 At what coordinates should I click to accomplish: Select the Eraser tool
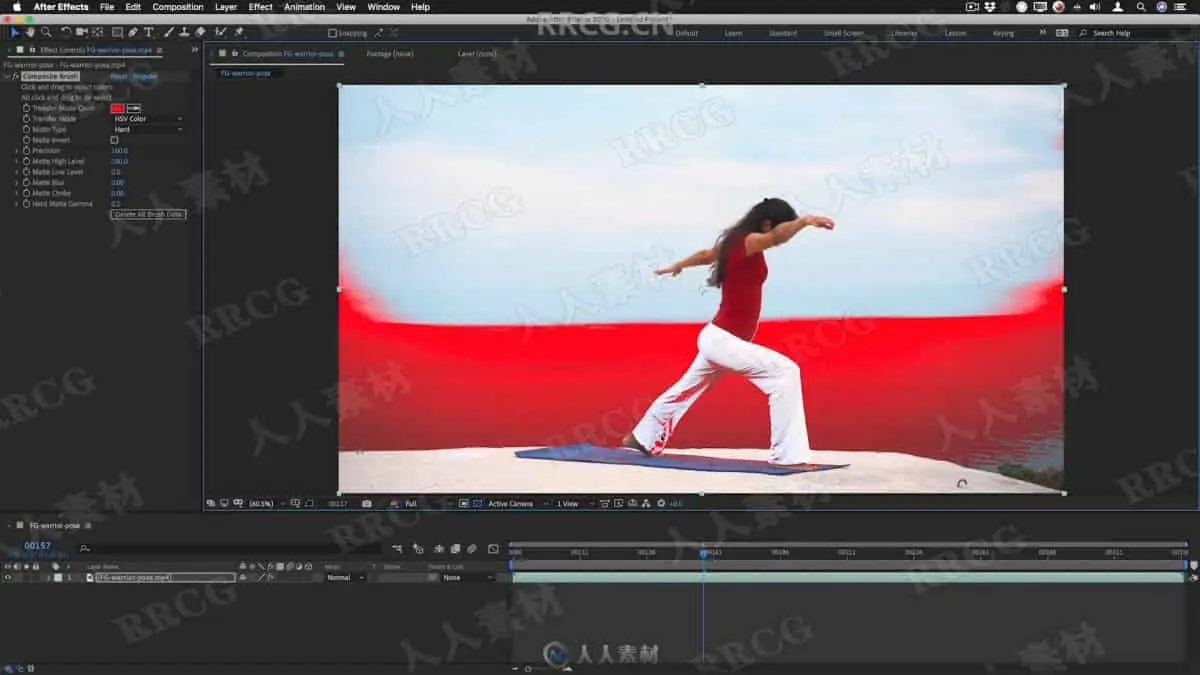coord(200,32)
